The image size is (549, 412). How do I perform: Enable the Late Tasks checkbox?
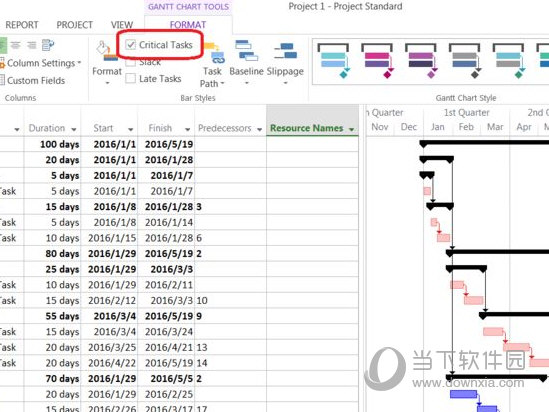coord(131,78)
